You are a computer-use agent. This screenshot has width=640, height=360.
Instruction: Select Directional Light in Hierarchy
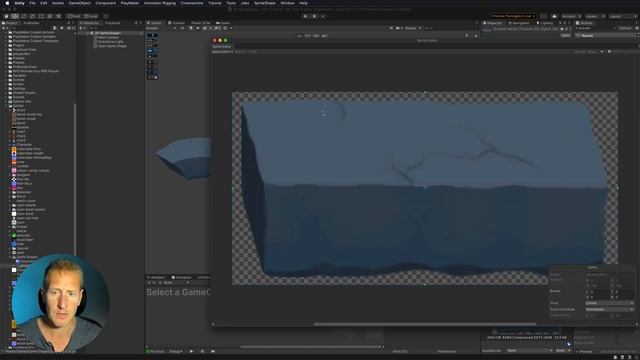click(x=111, y=42)
